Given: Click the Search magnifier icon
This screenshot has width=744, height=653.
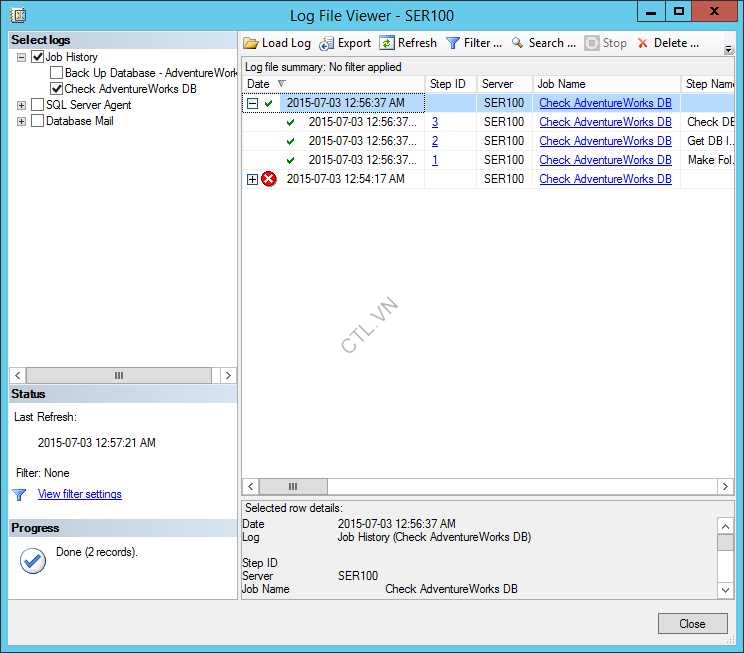Looking at the screenshot, I should [x=518, y=43].
